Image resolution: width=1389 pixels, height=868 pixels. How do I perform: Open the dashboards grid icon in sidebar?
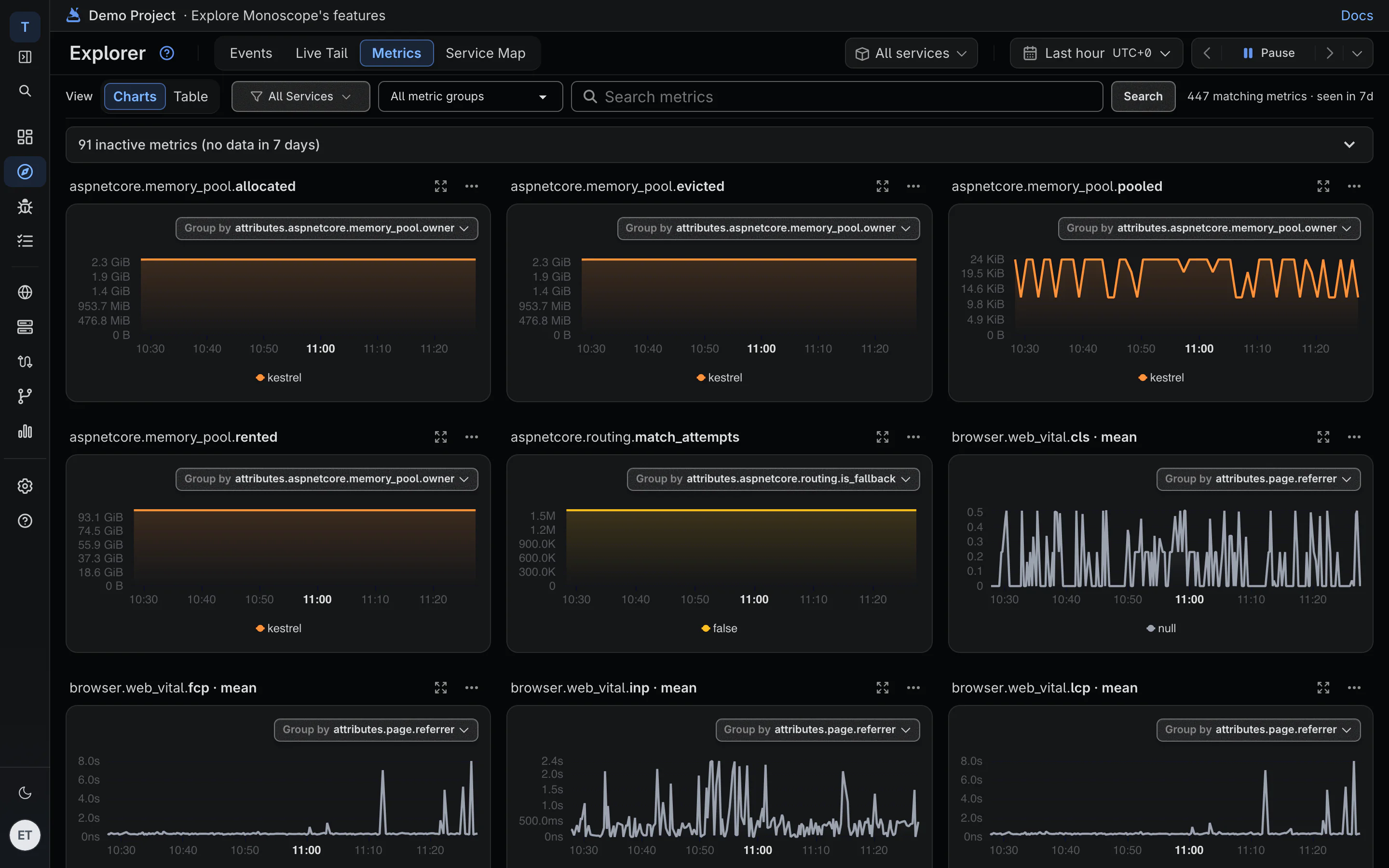pos(25,136)
